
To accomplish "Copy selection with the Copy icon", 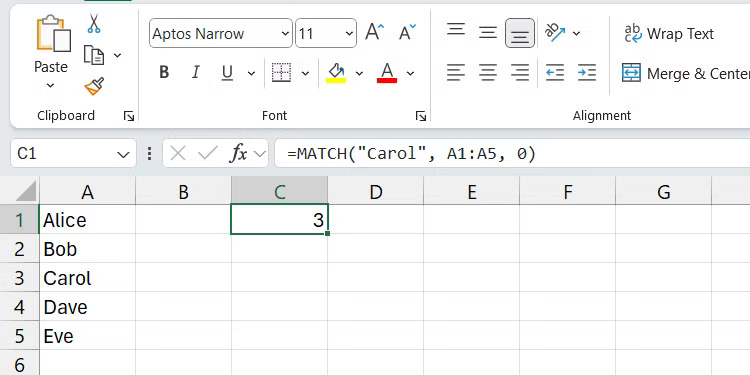I will point(94,55).
